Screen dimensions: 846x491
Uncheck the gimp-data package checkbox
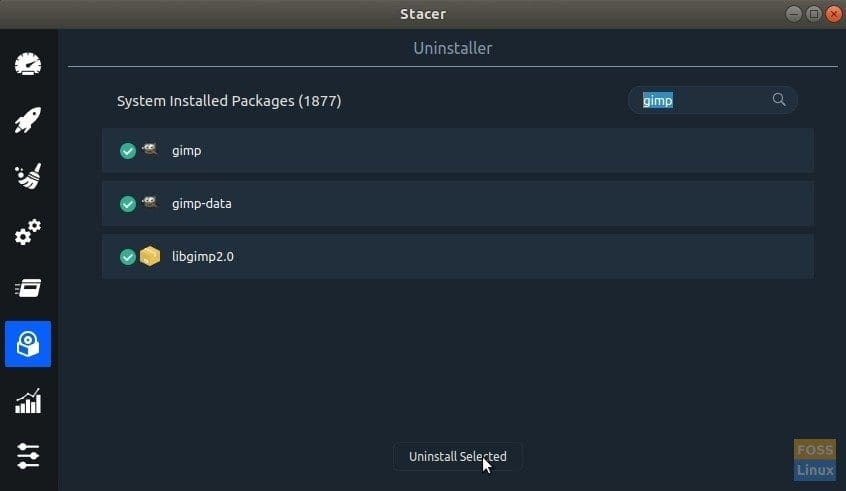coord(128,204)
